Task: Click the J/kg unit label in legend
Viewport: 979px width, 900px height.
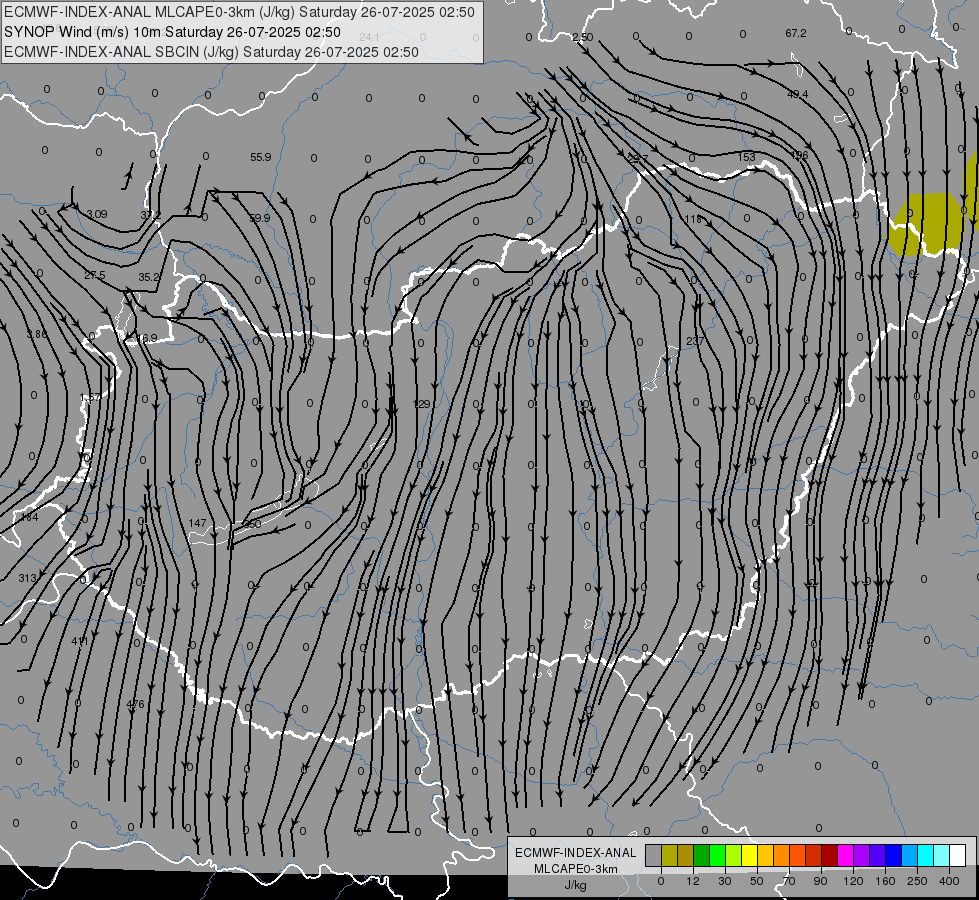Action: [x=576, y=885]
